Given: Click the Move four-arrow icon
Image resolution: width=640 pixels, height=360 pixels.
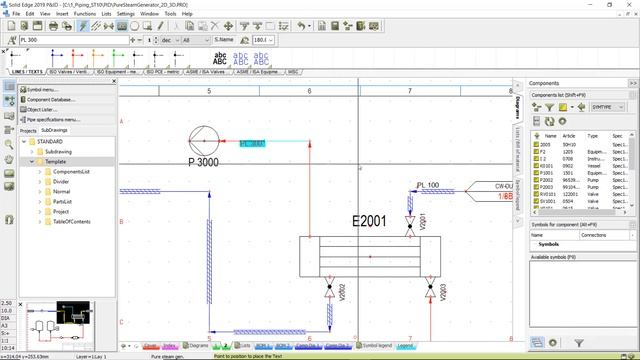Looking at the screenshot, I should coord(228,26).
